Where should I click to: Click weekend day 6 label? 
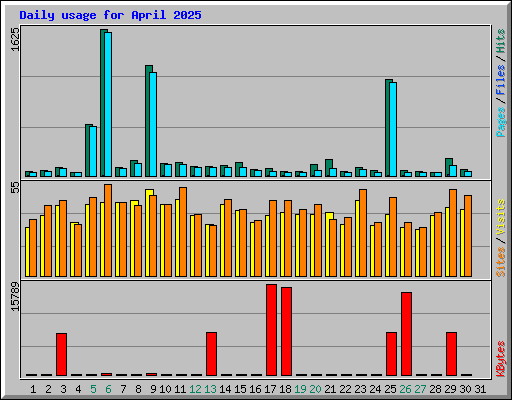coord(108,389)
